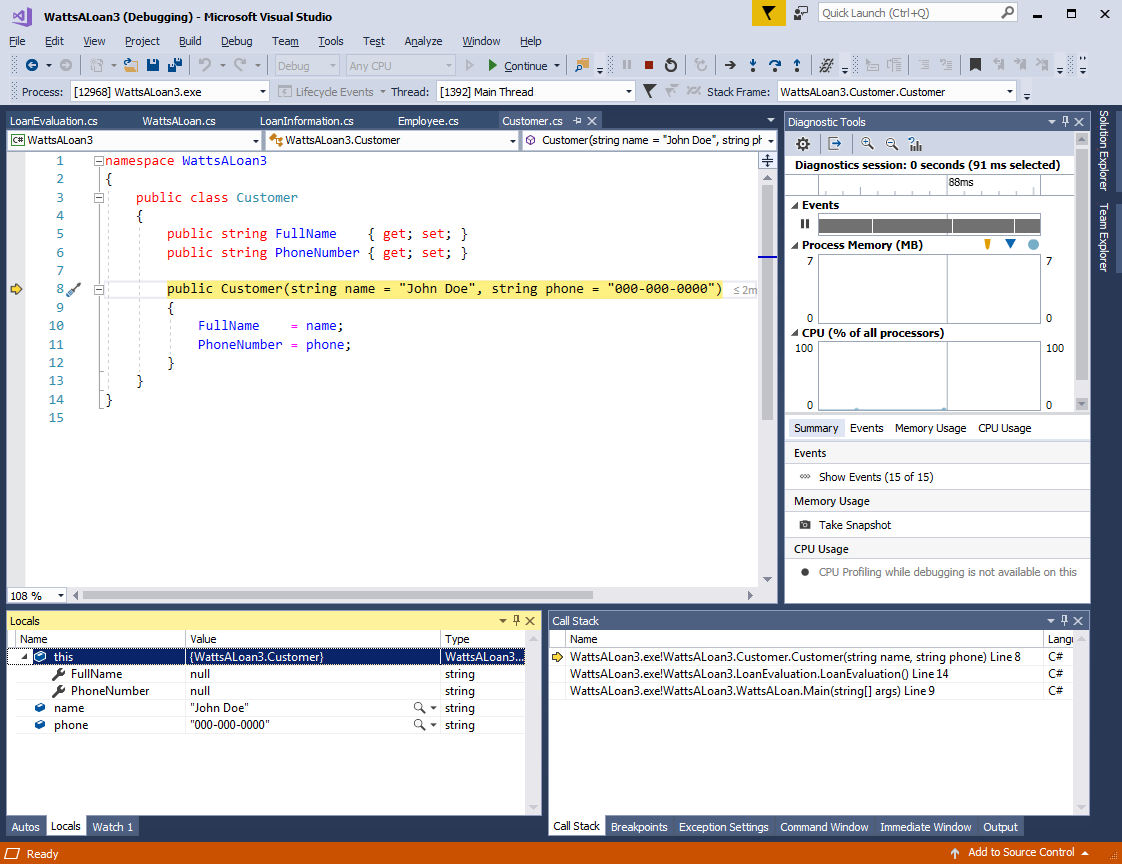Pause the Events track

[805, 224]
